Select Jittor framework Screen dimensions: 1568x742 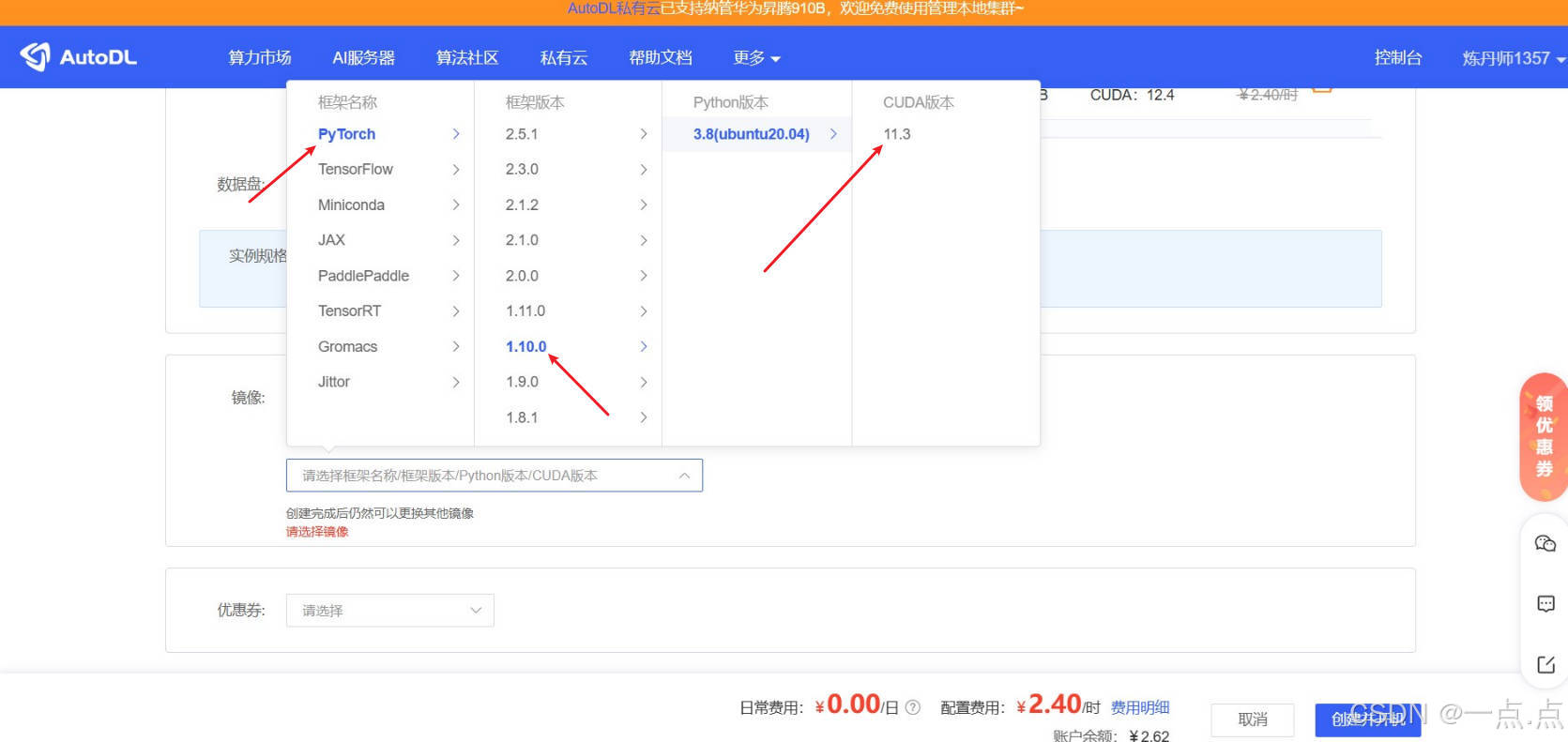(380, 382)
